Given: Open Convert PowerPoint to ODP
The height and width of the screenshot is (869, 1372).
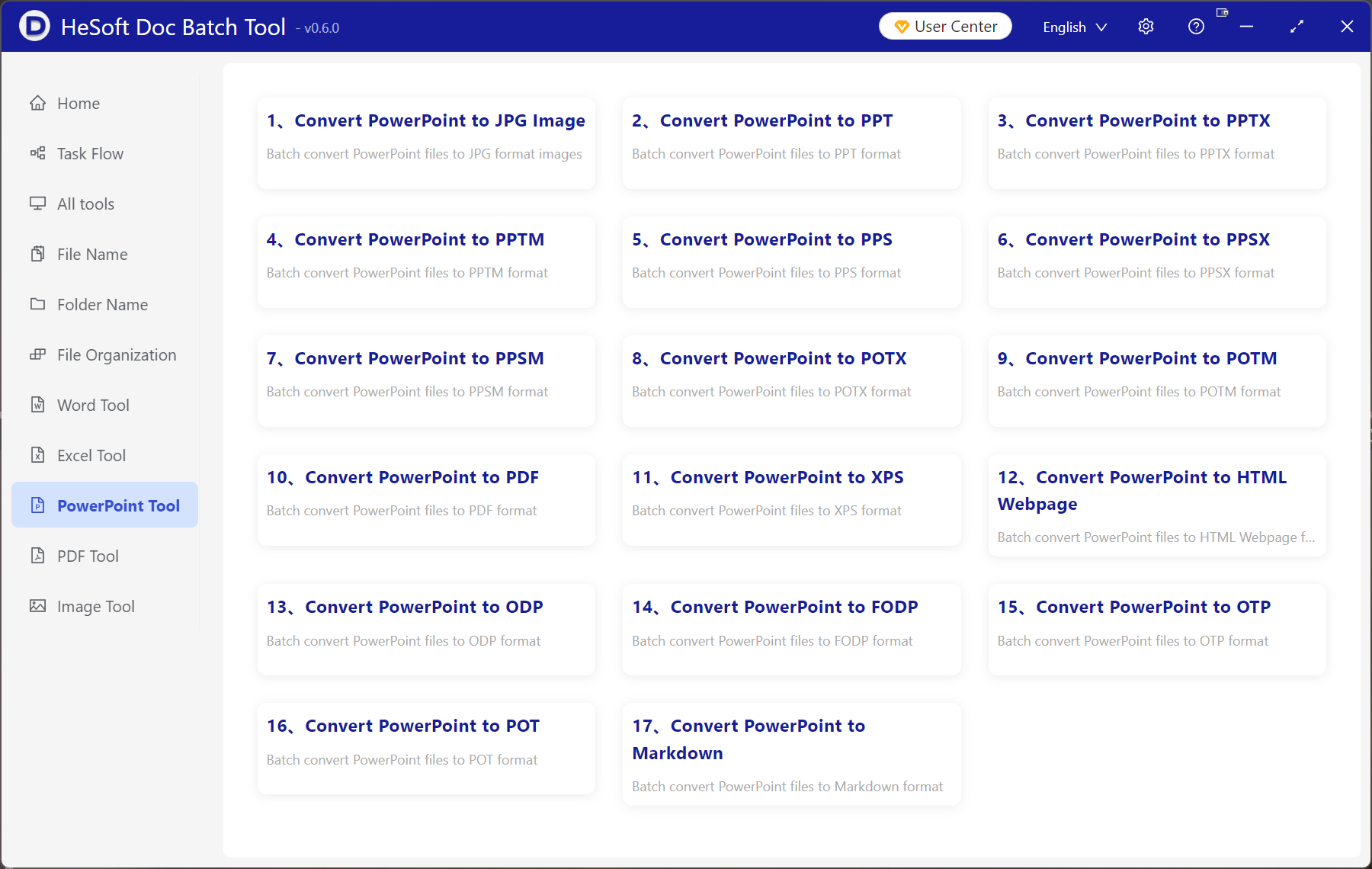Looking at the screenshot, I should (x=426, y=630).
